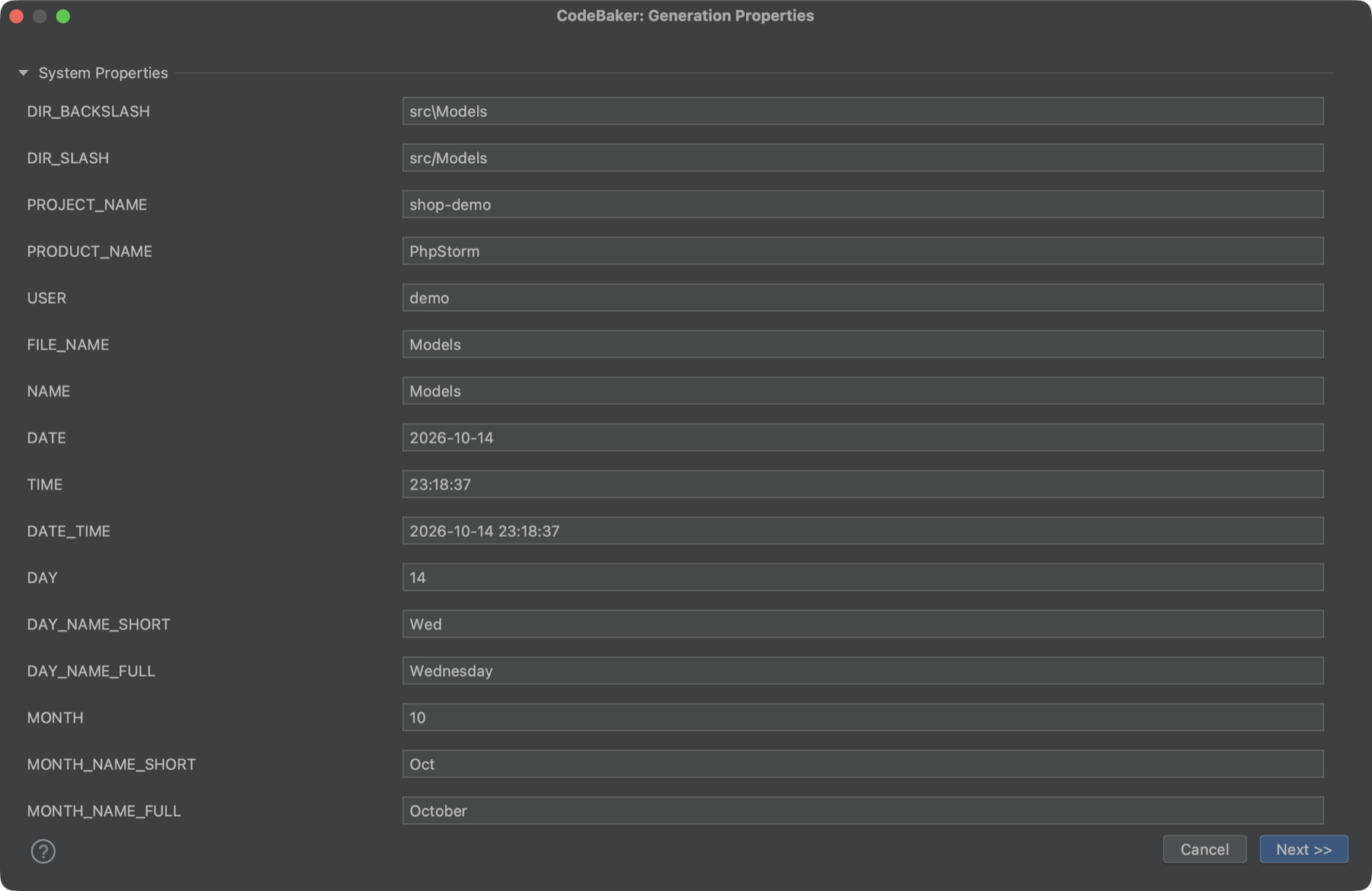Image resolution: width=1372 pixels, height=891 pixels.
Task: Click the DIR_BACKSLASH label
Action: [x=88, y=111]
